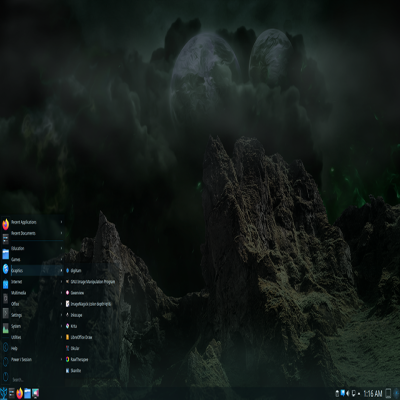Open the Games category
The width and height of the screenshot is (400, 400).
pos(37,259)
